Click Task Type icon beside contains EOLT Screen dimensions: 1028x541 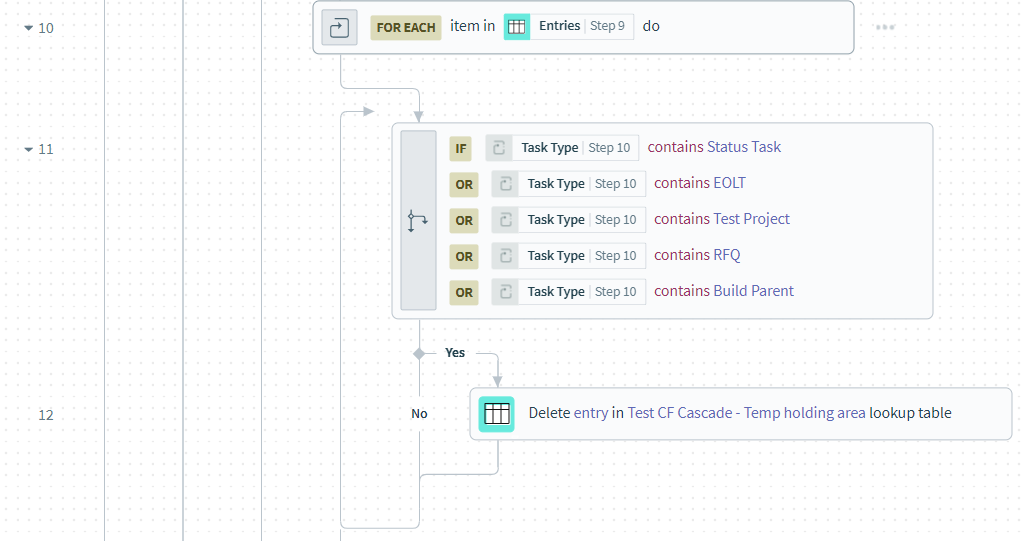tap(505, 184)
